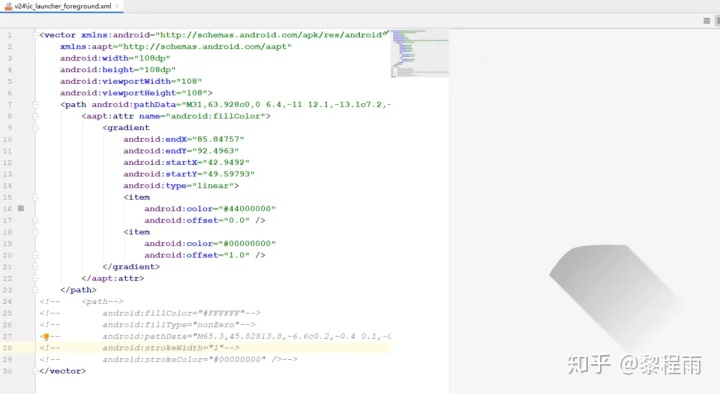Click the closing </path> tag text
Screen dimensions: 720x394
[x=78, y=290]
